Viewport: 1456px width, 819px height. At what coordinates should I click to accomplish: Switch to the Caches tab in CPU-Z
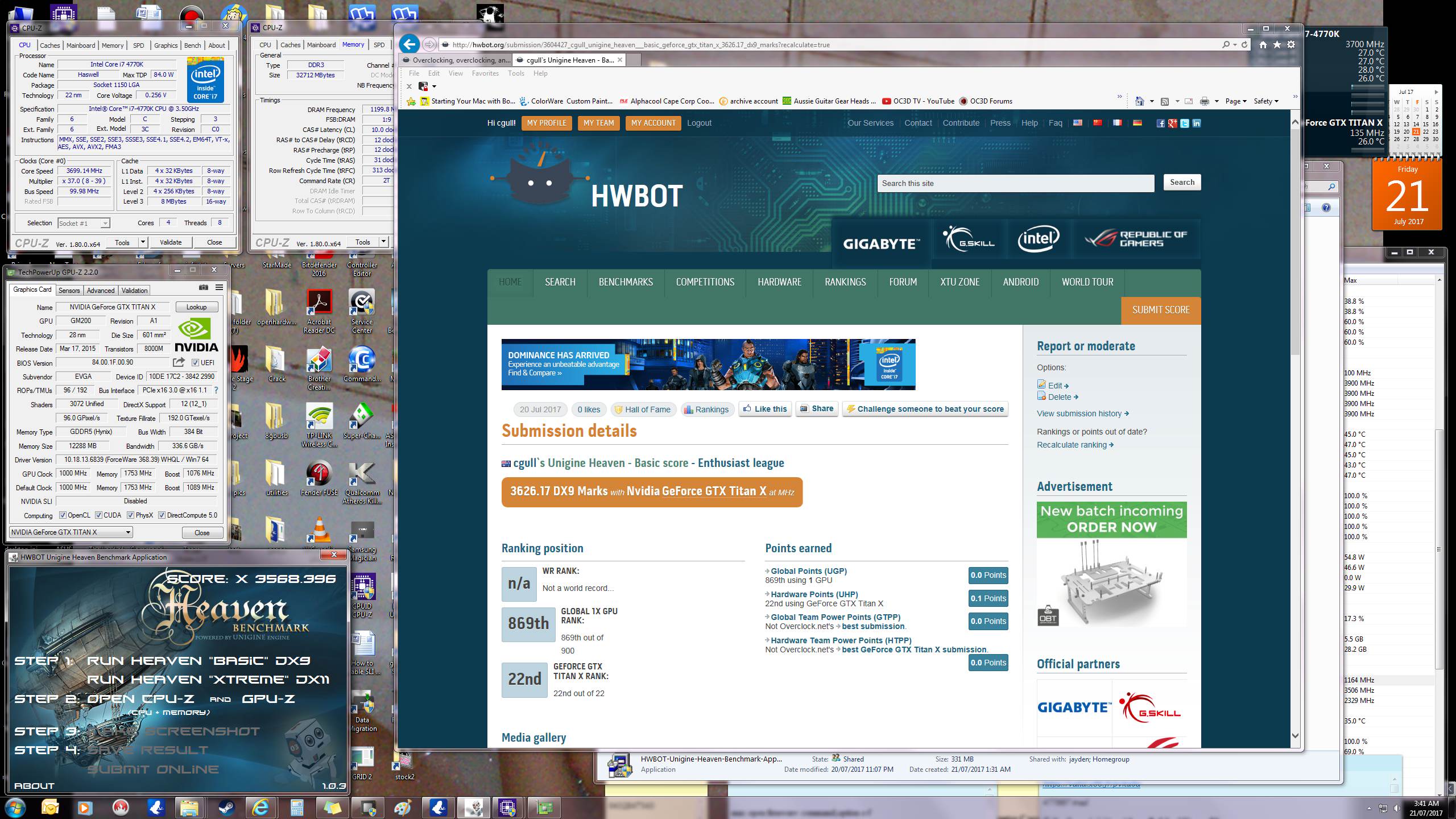click(49, 45)
